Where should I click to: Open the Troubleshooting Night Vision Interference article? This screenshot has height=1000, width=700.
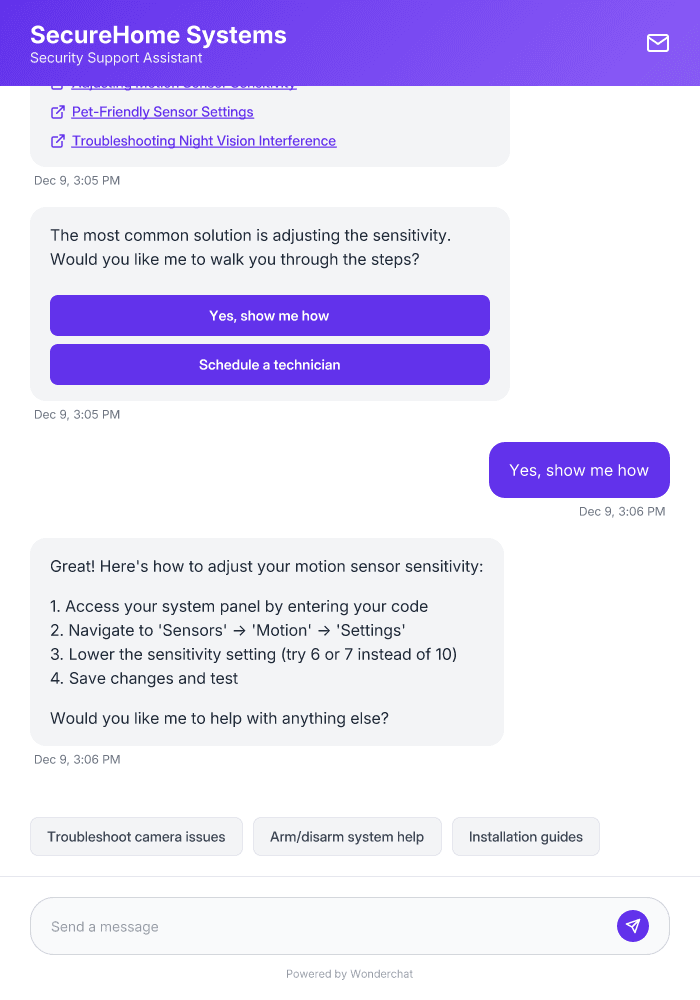203,141
